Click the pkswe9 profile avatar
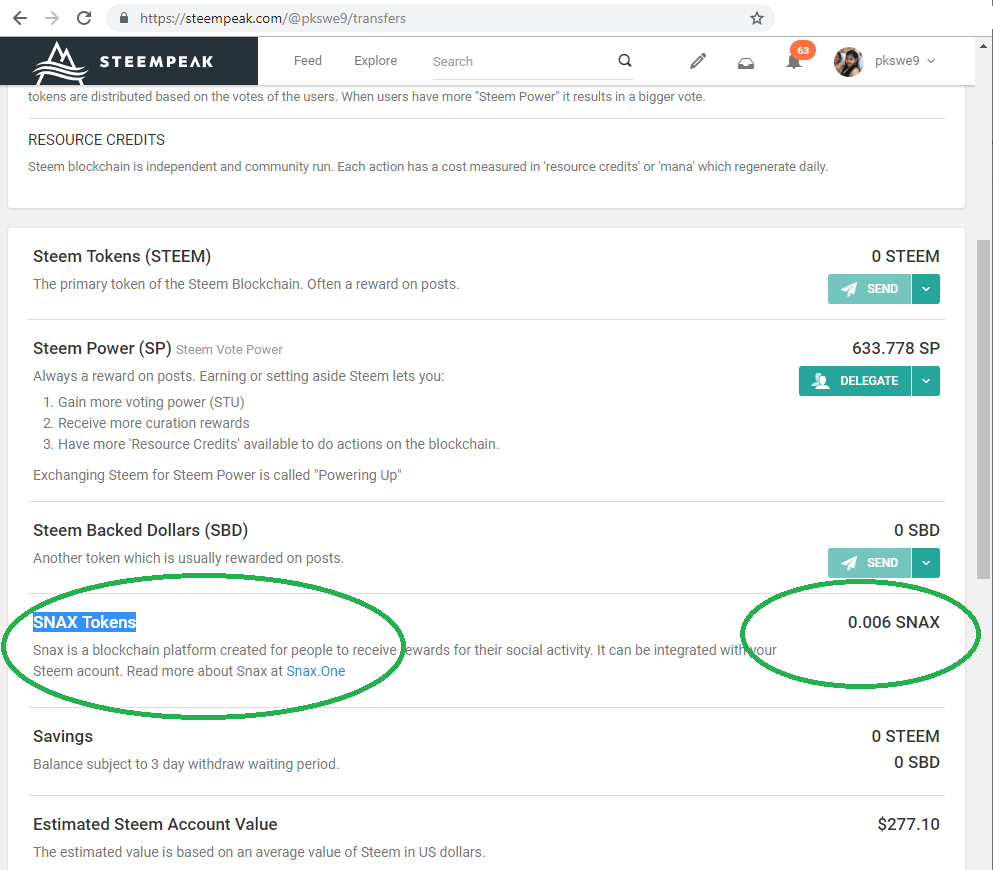 pos(849,61)
